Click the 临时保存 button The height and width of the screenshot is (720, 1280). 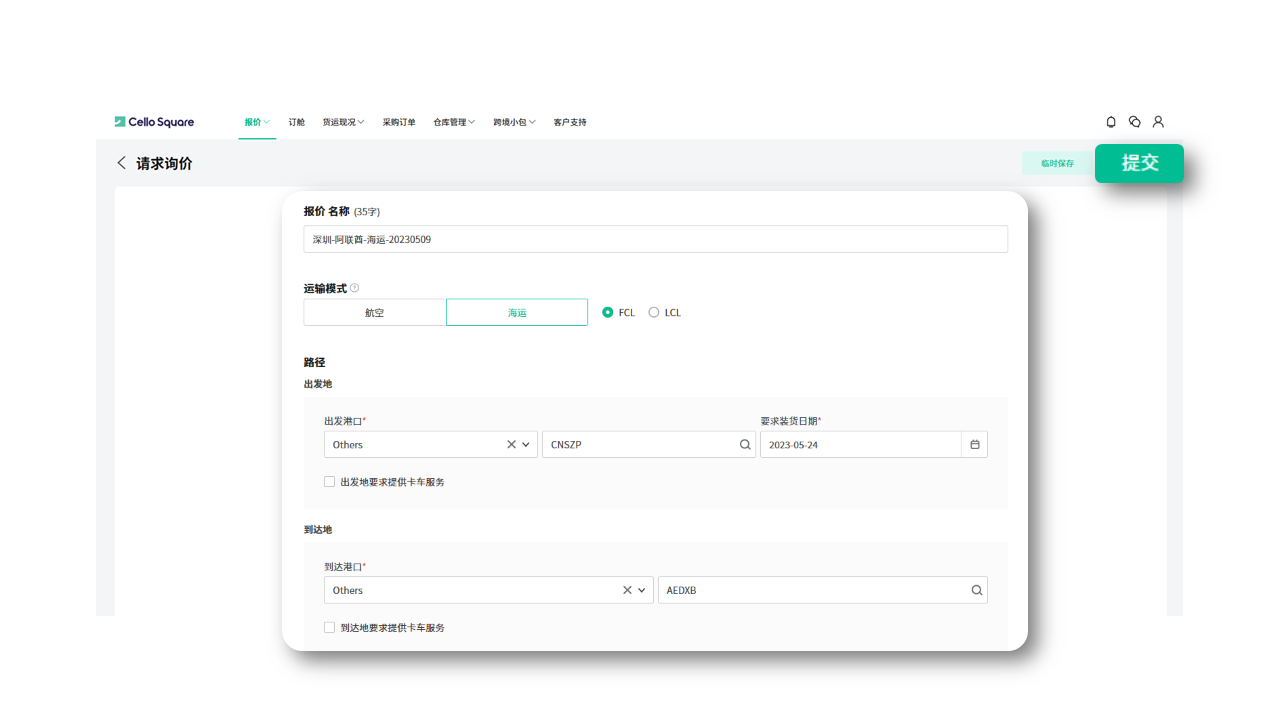[1057, 163]
